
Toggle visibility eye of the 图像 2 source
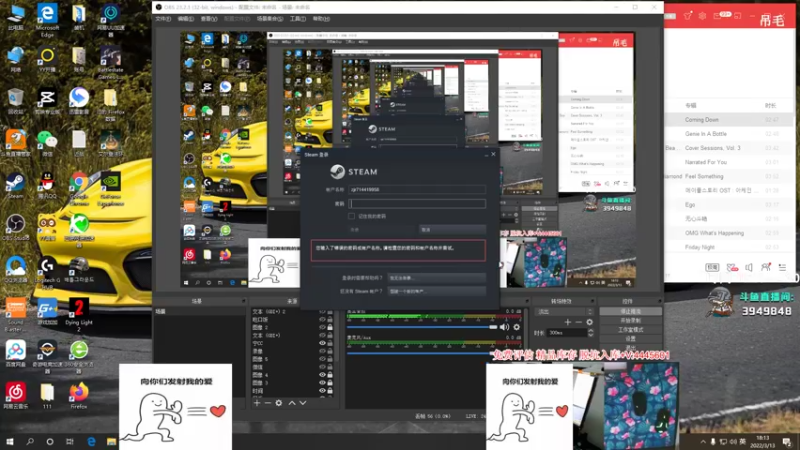point(322,327)
